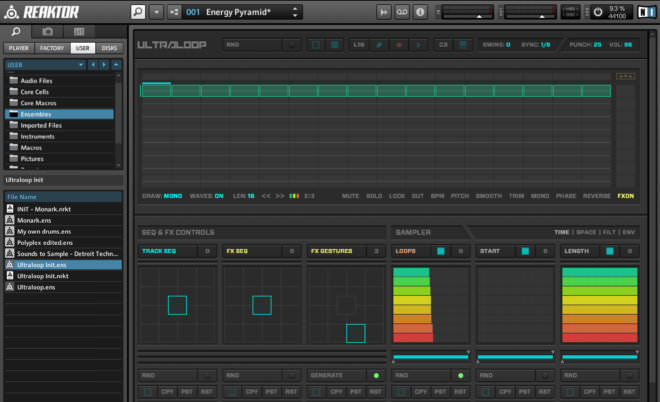Image resolution: width=660 pixels, height=402 pixels.
Task: Open the USER location dropdown
Action: coord(45,65)
